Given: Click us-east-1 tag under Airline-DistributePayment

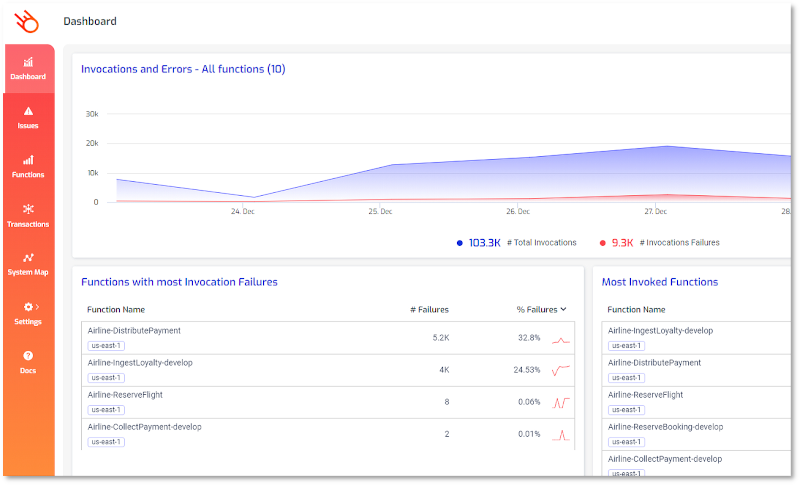Looking at the screenshot, I should (106, 346).
